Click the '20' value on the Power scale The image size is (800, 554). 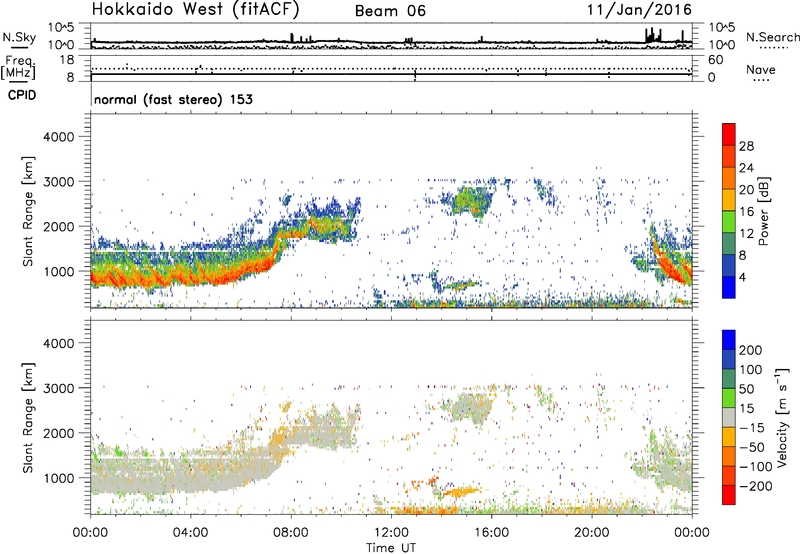(746, 190)
